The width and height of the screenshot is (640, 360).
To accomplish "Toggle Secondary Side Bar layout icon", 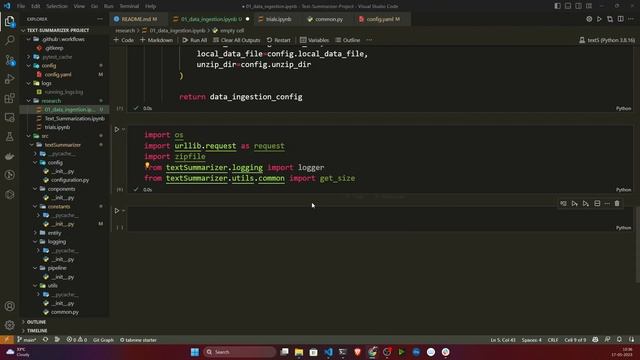I will pyautogui.click(x=578, y=6).
